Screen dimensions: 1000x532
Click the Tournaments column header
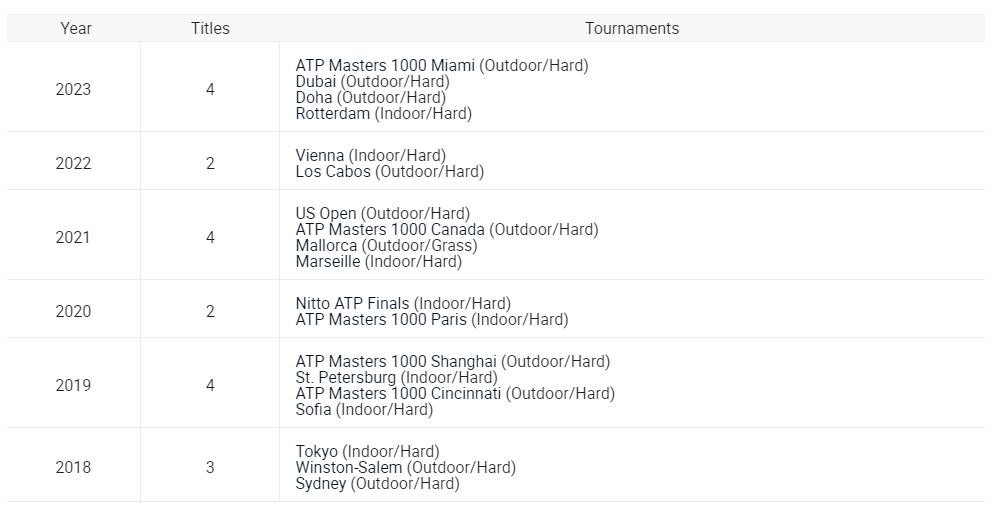click(632, 29)
